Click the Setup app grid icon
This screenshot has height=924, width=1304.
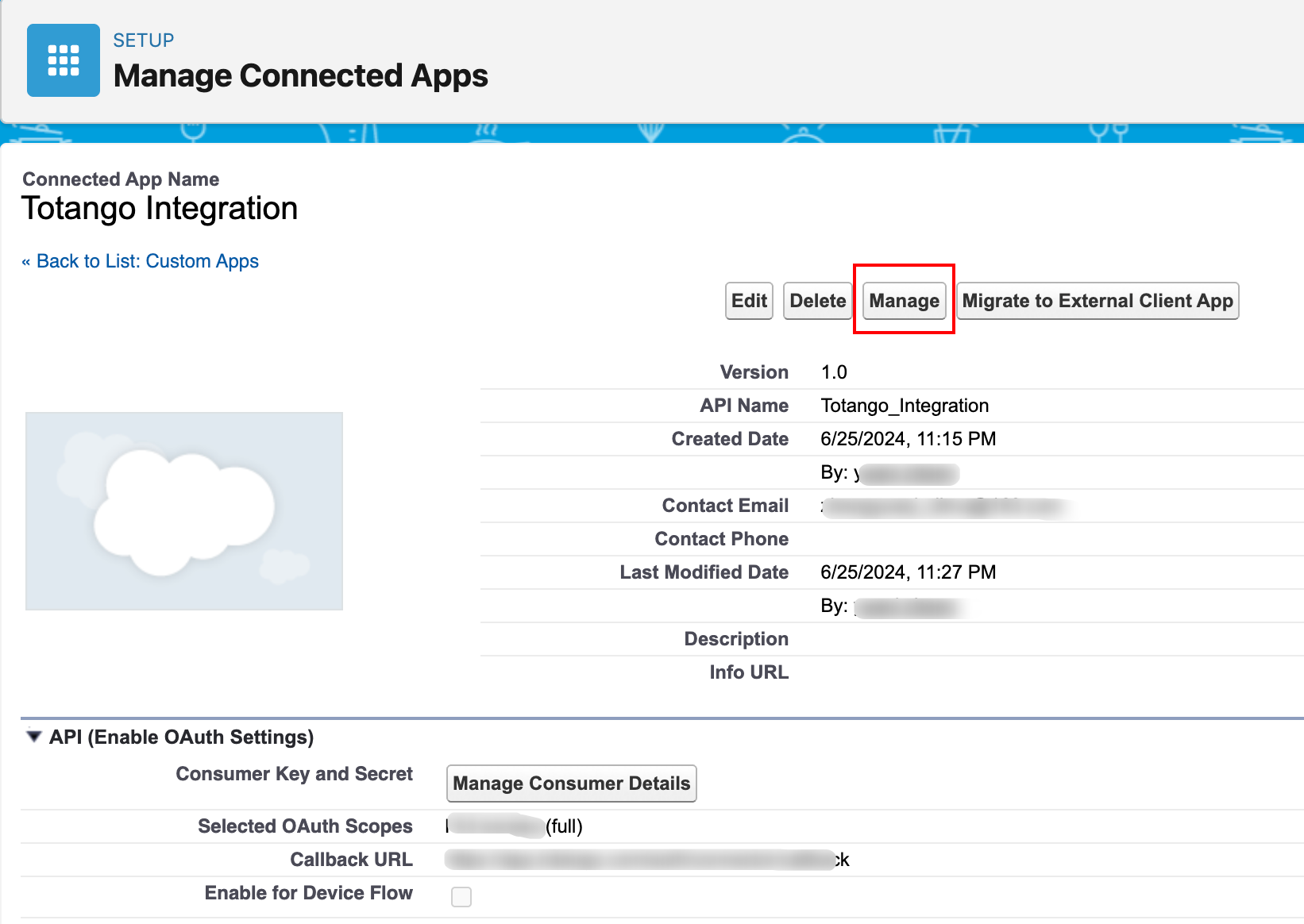[64, 60]
